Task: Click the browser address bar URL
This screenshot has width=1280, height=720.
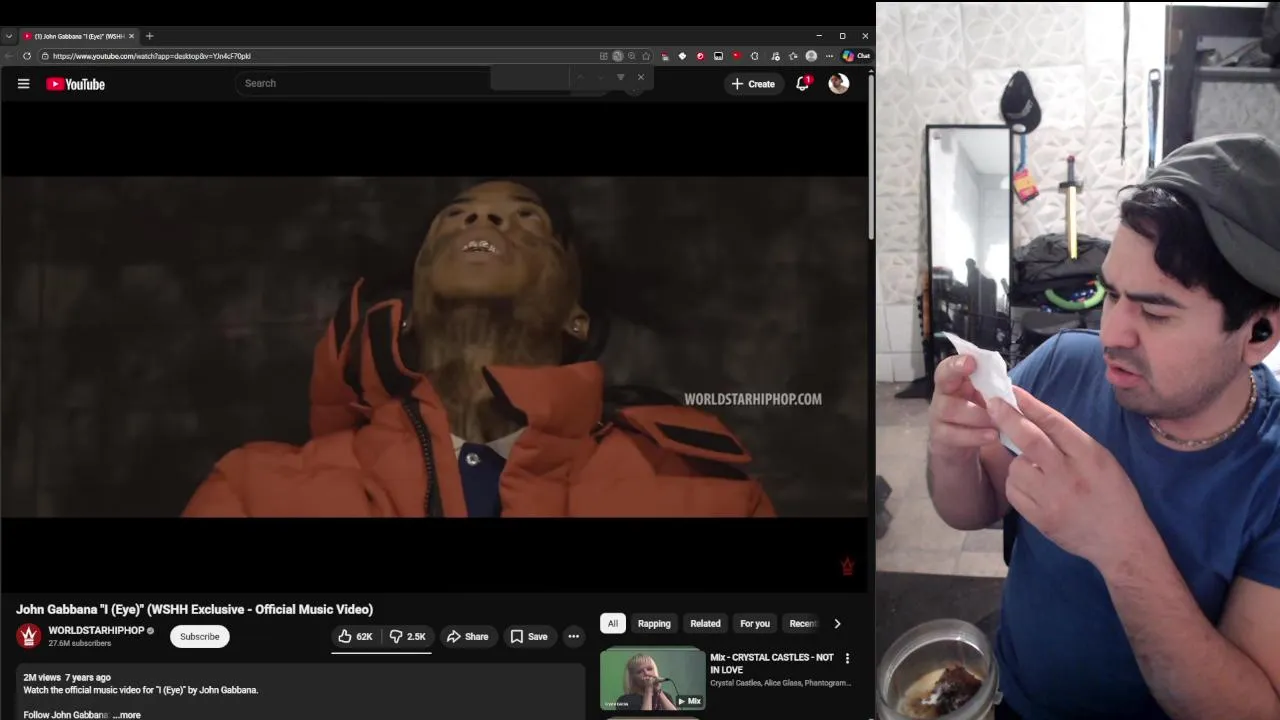Action: pos(152,56)
